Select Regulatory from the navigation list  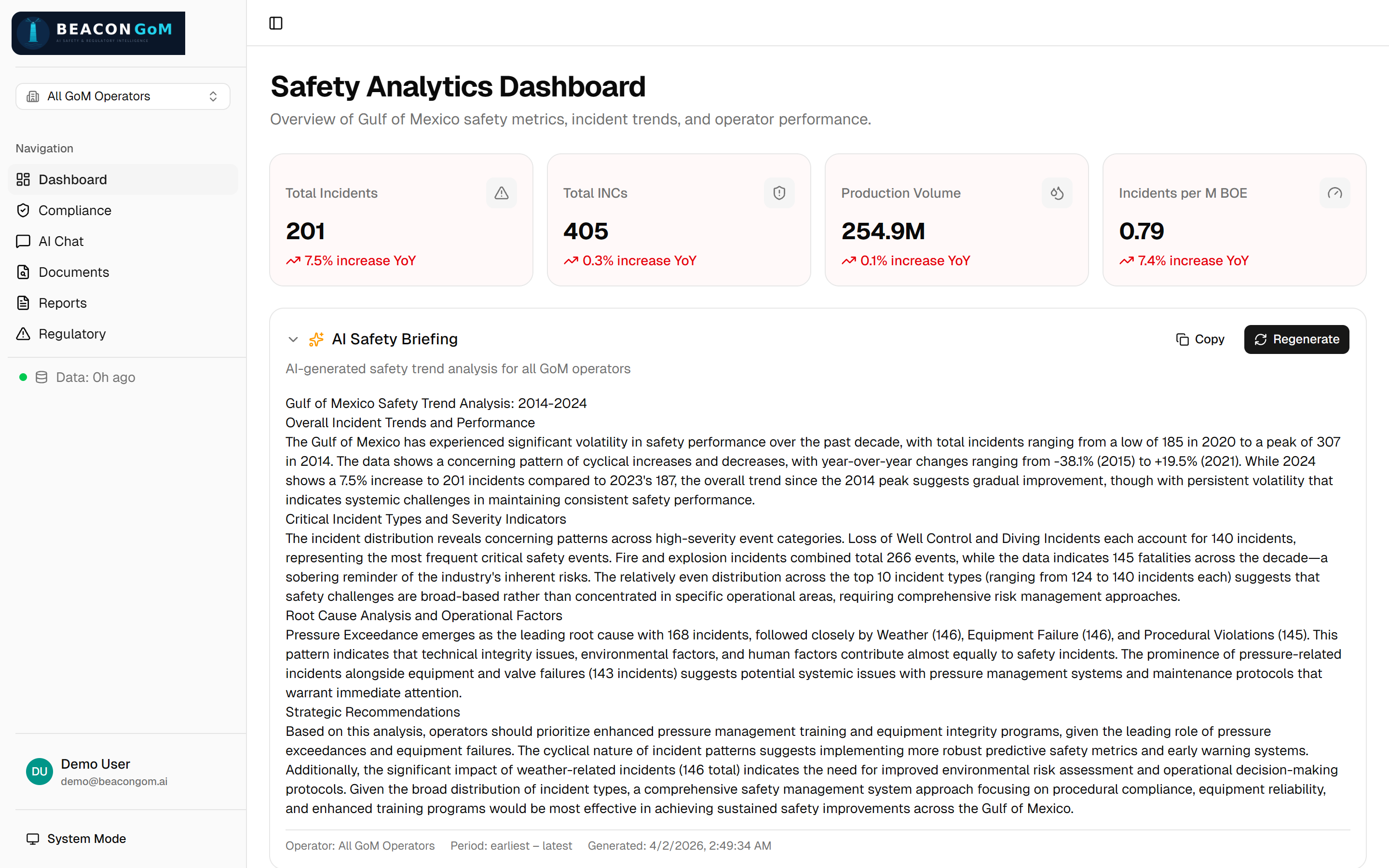click(x=72, y=334)
